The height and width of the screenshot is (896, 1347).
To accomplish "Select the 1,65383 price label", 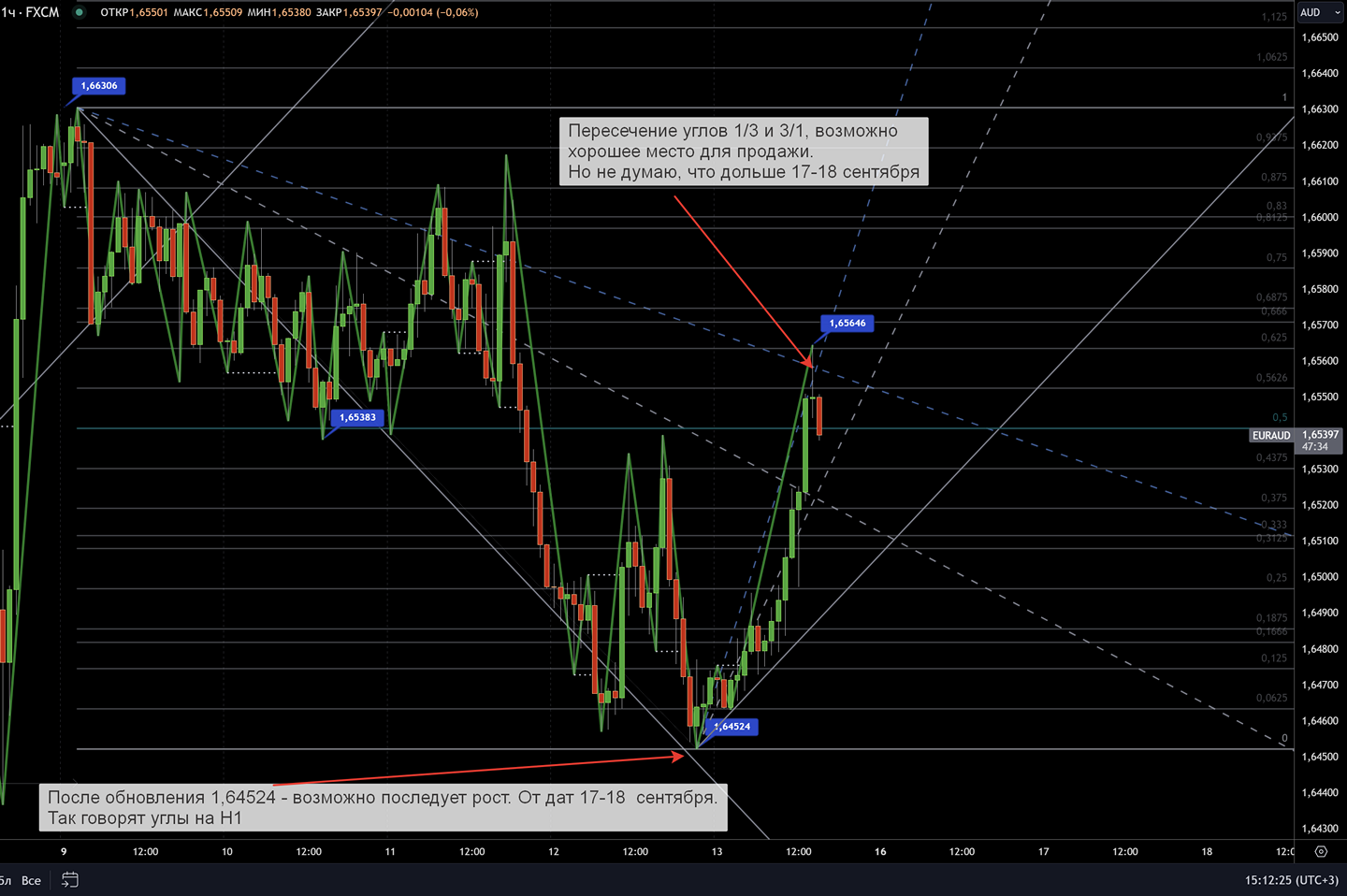I will tap(357, 417).
